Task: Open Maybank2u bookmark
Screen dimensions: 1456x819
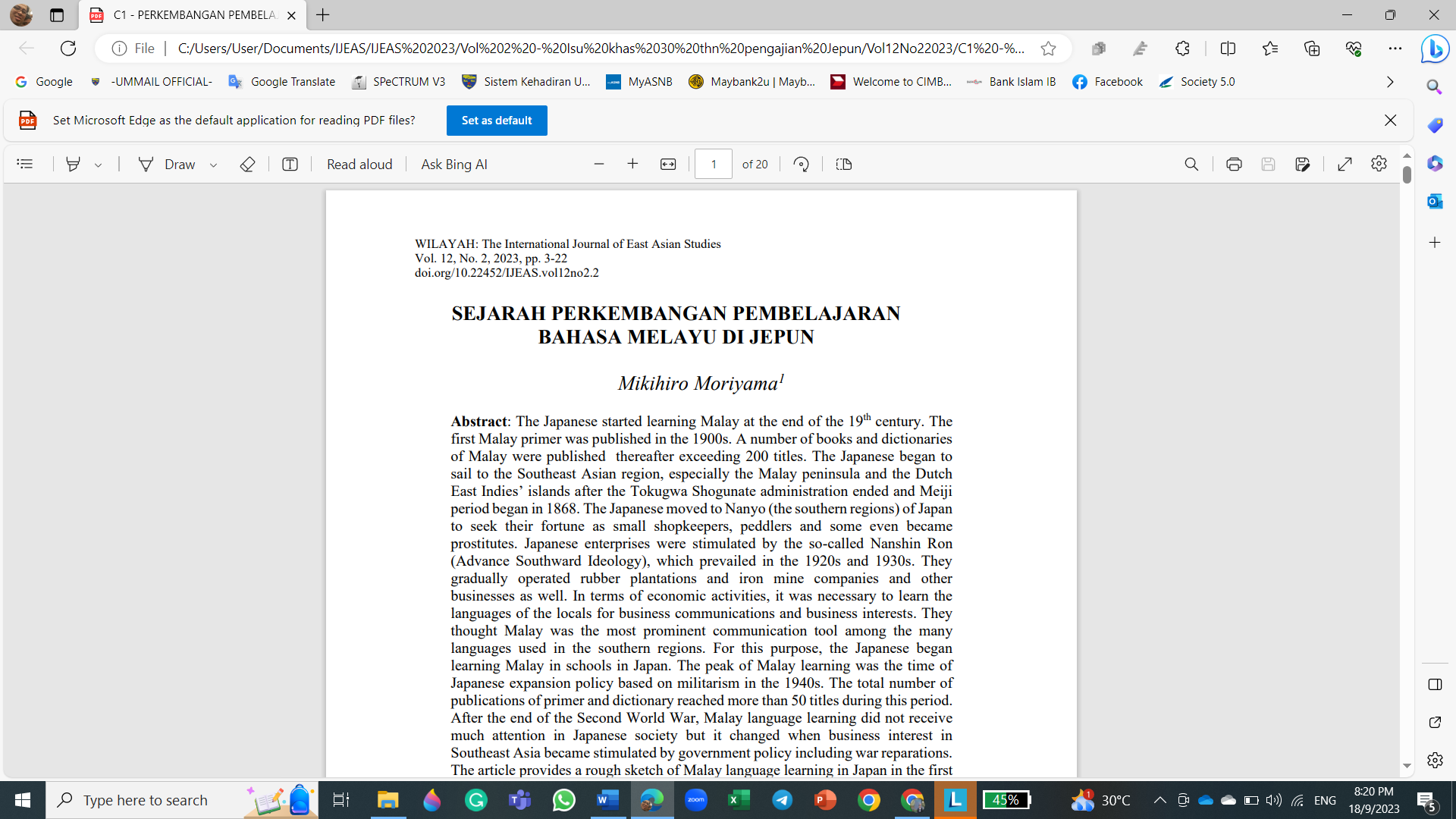Action: pos(752,82)
